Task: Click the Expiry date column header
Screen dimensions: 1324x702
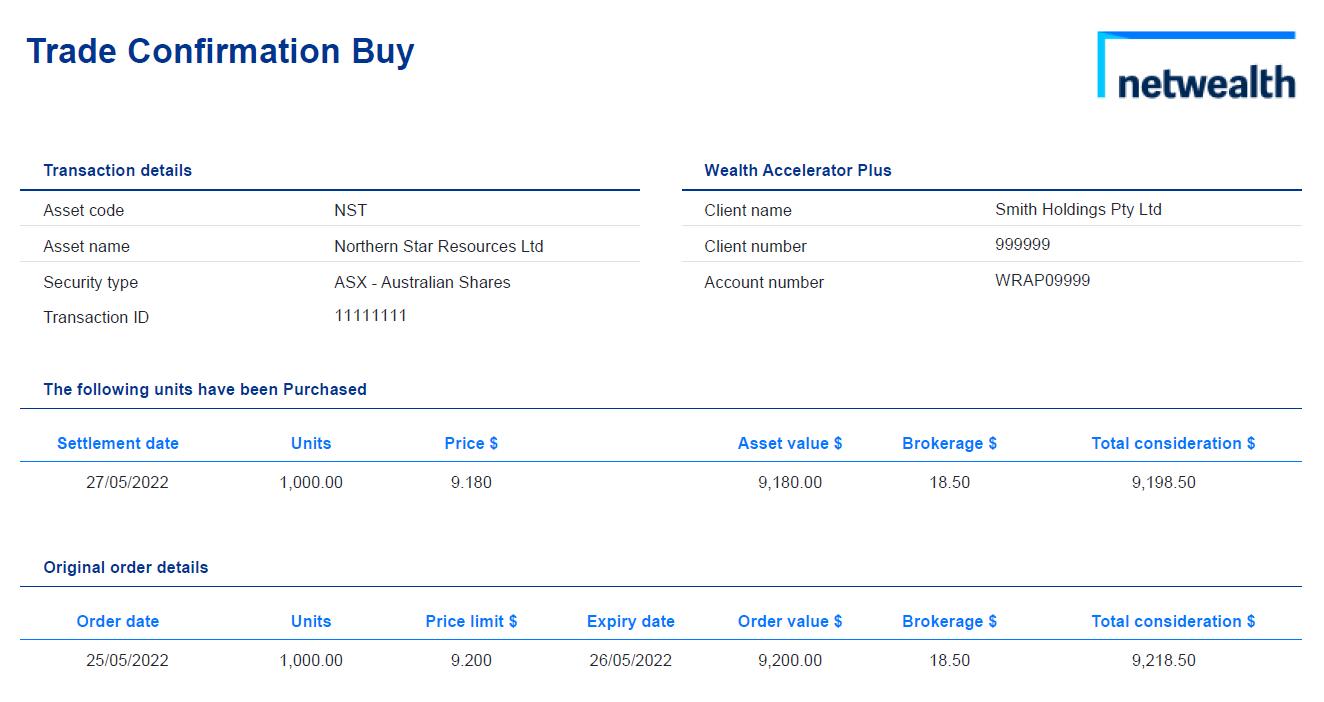Action: (x=630, y=621)
